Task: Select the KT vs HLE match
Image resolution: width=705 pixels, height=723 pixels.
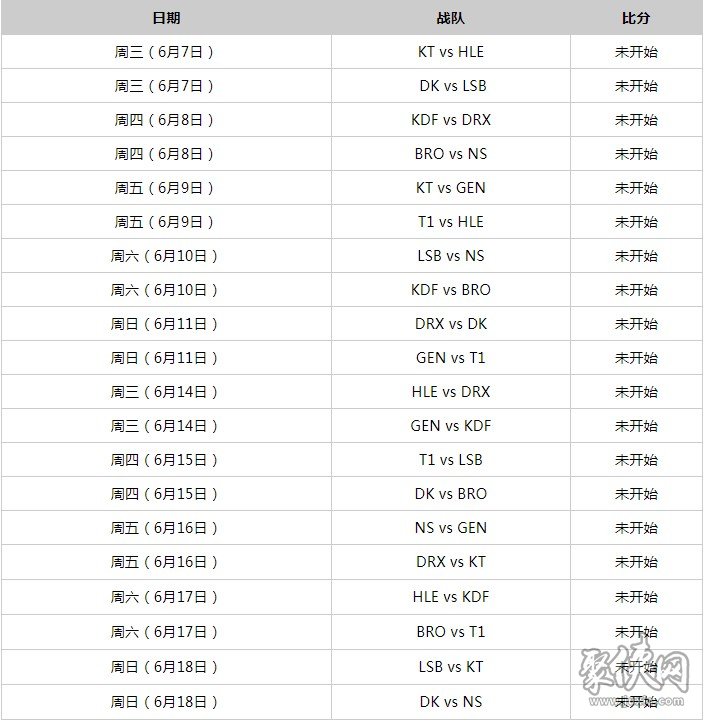Action: [x=450, y=52]
